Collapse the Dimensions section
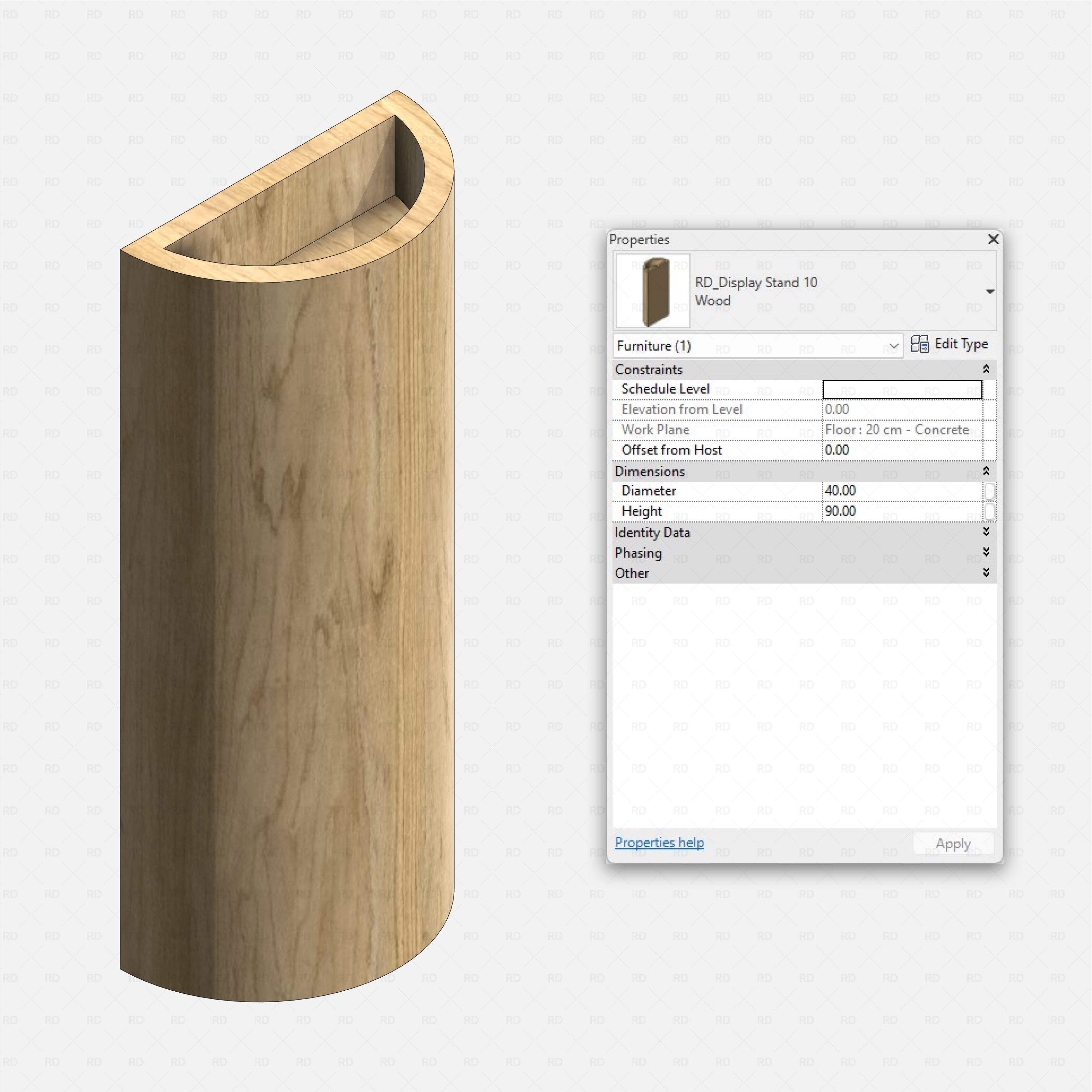The image size is (1092, 1092). [986, 471]
